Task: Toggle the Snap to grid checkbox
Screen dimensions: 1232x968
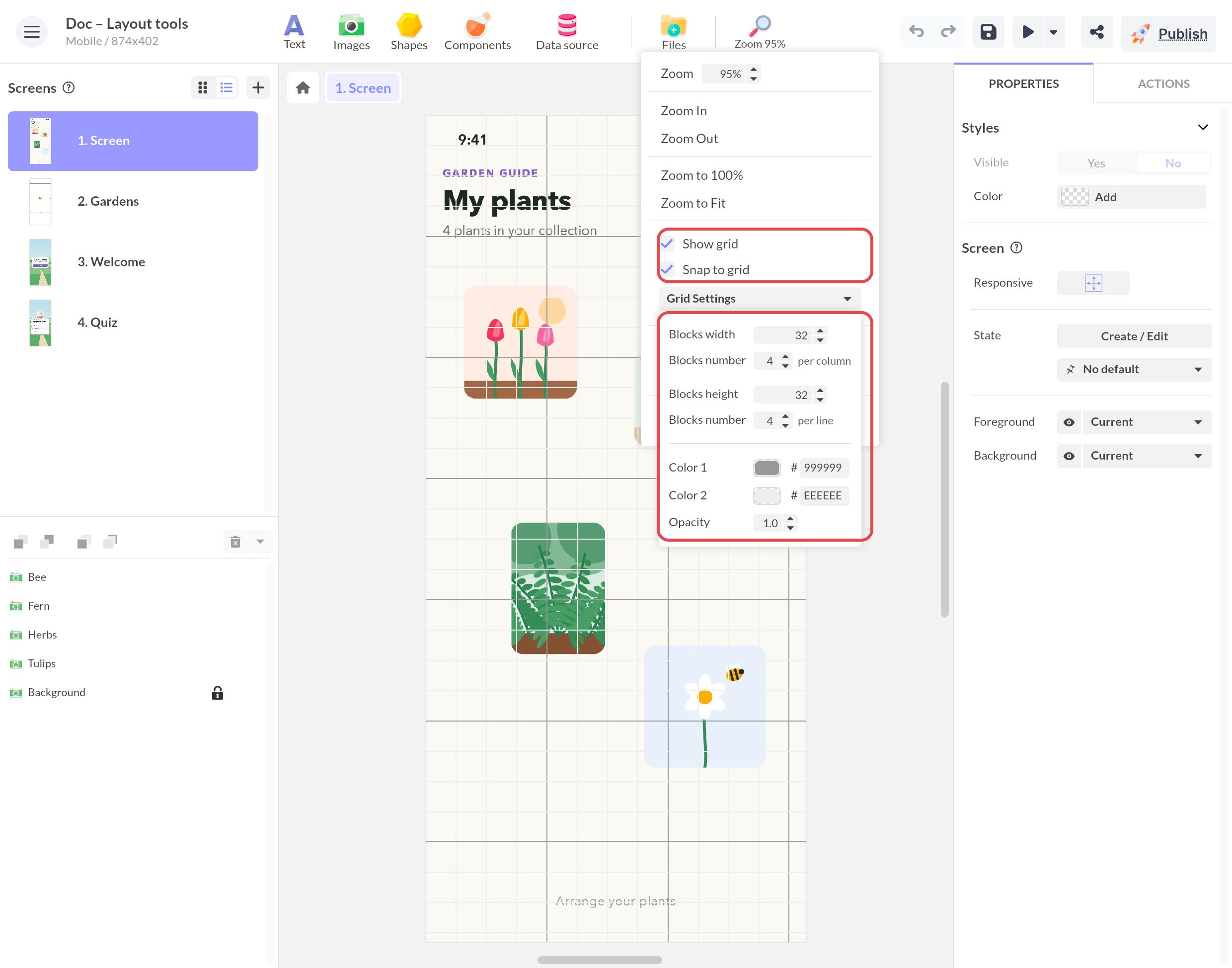Action: pyautogui.click(x=667, y=269)
